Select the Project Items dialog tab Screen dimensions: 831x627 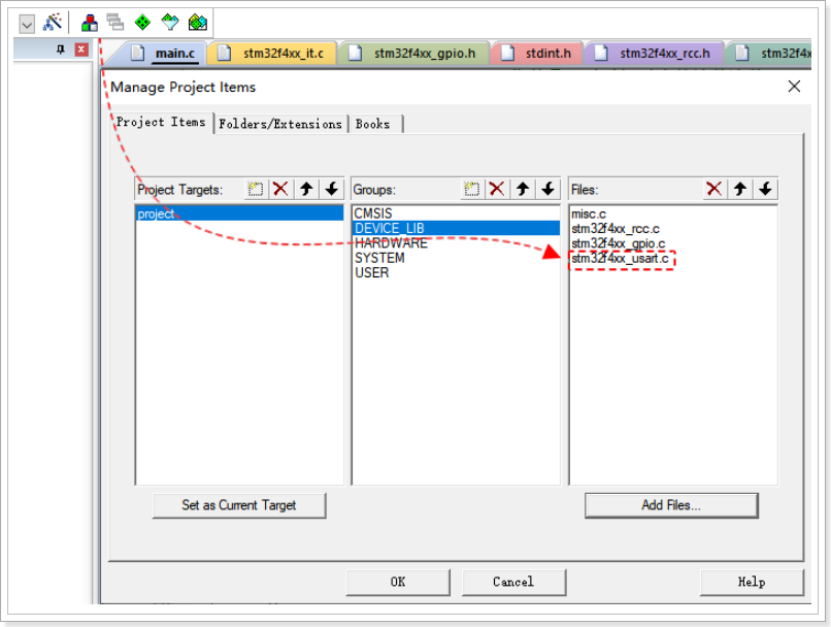click(161, 122)
